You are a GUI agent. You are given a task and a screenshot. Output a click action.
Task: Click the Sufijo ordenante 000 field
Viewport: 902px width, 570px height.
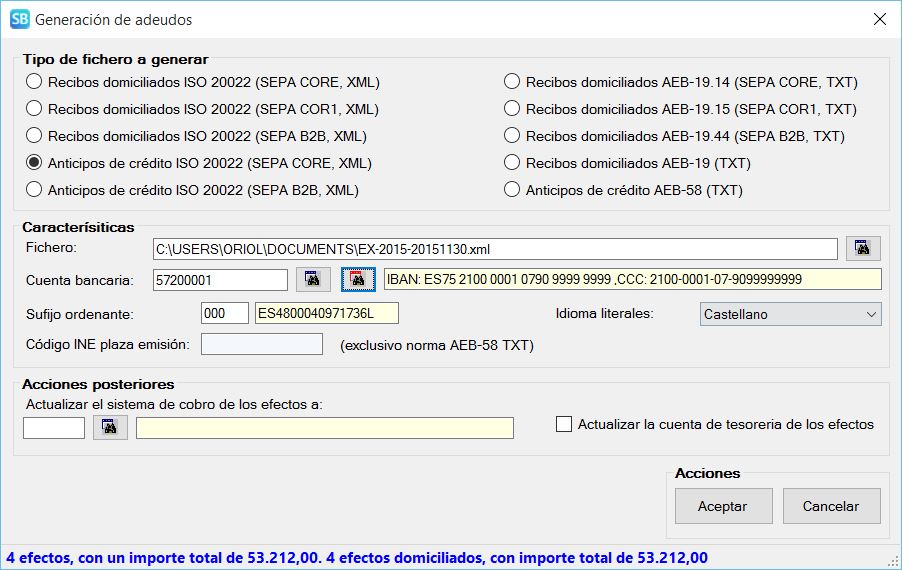point(224,314)
